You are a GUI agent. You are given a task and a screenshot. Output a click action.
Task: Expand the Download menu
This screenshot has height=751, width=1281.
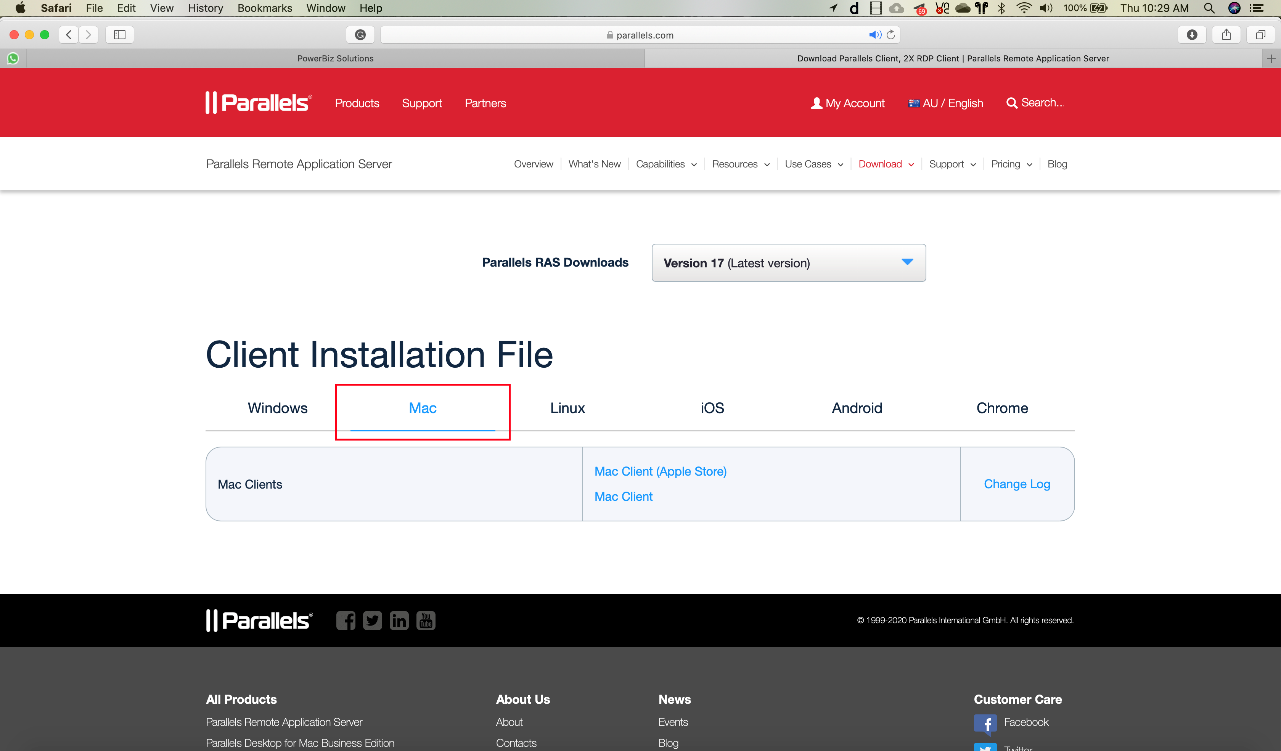click(886, 164)
